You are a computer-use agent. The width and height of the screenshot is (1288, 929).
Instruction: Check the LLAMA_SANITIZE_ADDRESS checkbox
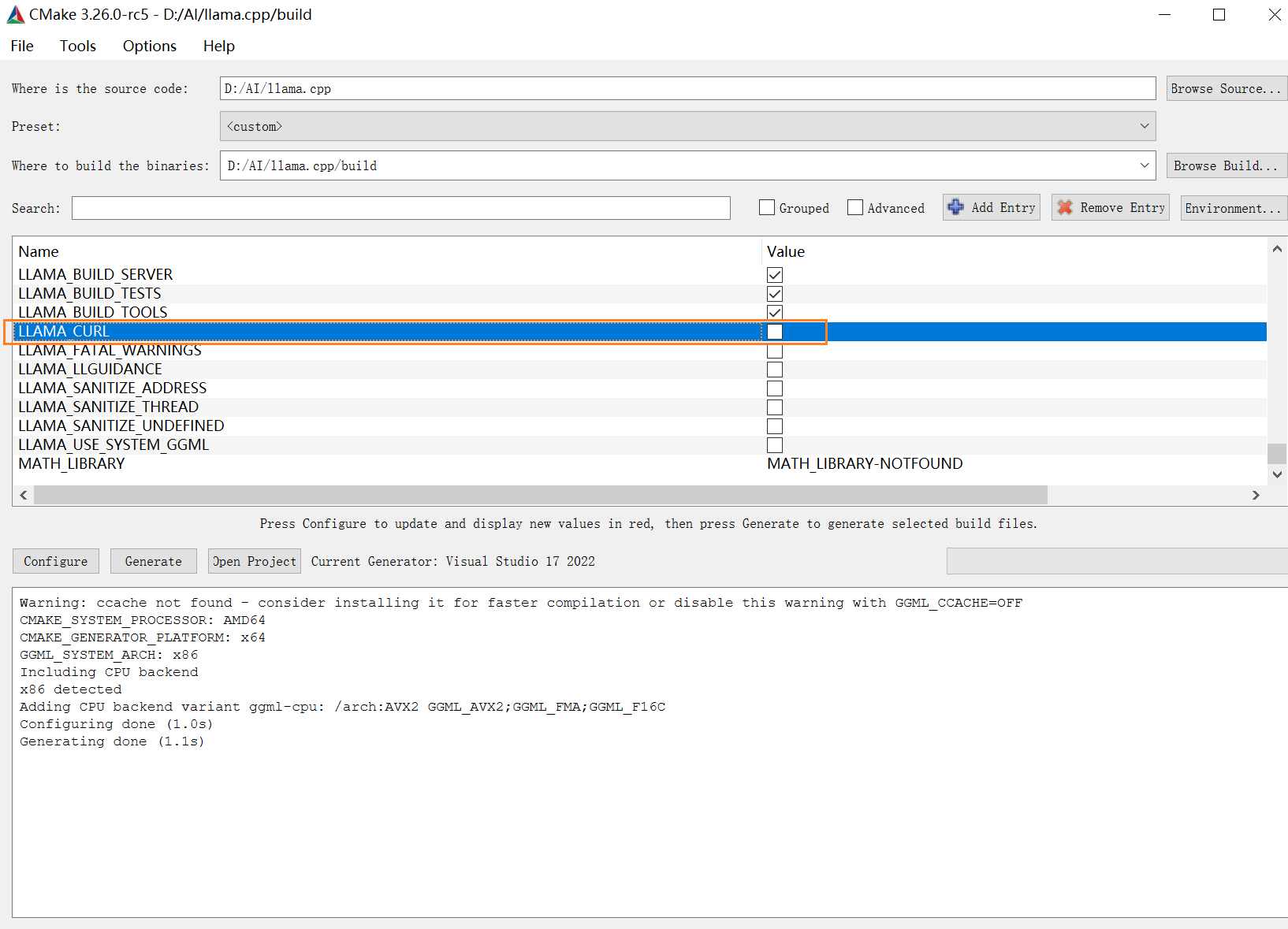[775, 388]
